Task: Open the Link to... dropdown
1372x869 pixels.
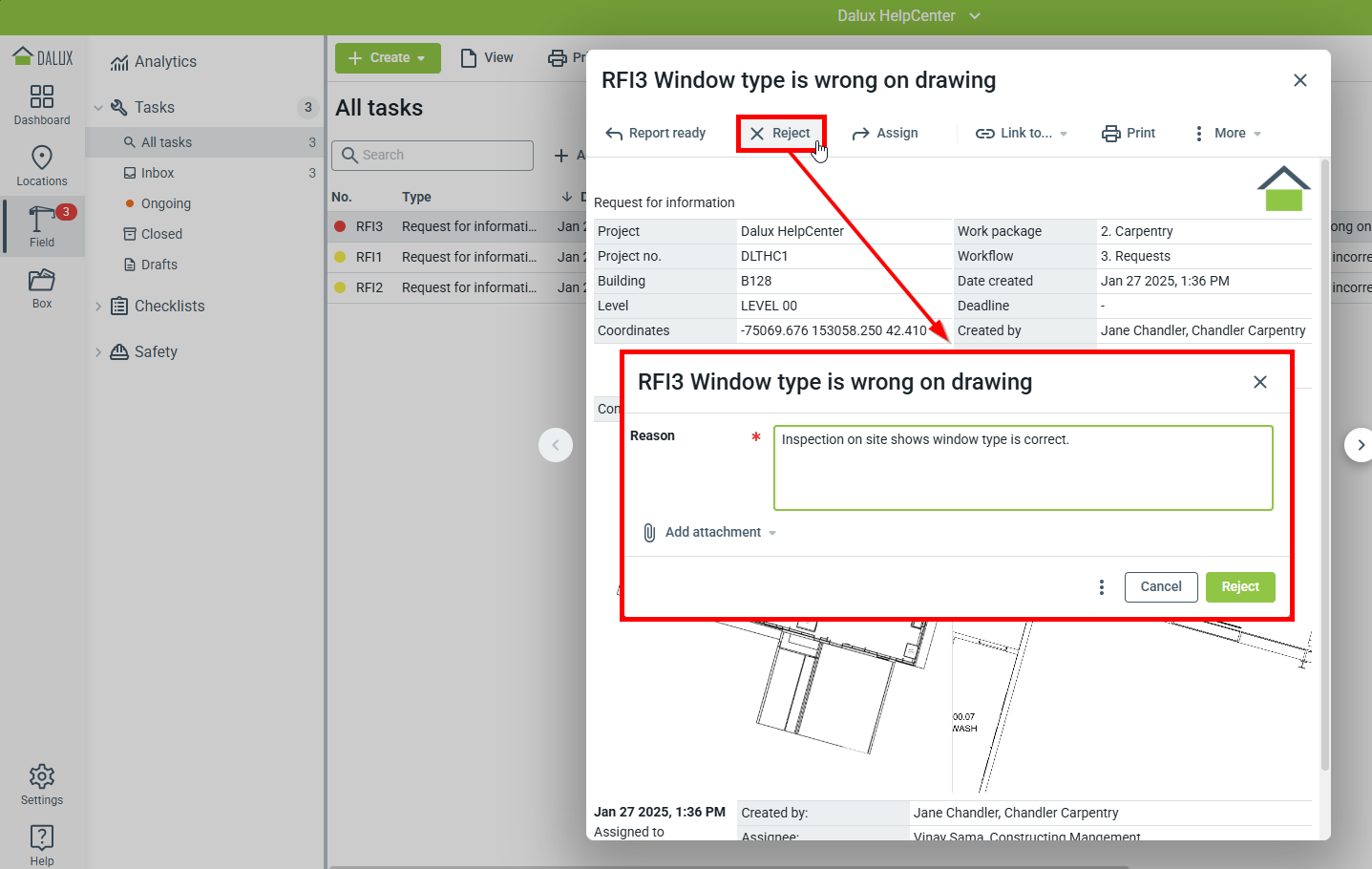Action: click(1022, 134)
